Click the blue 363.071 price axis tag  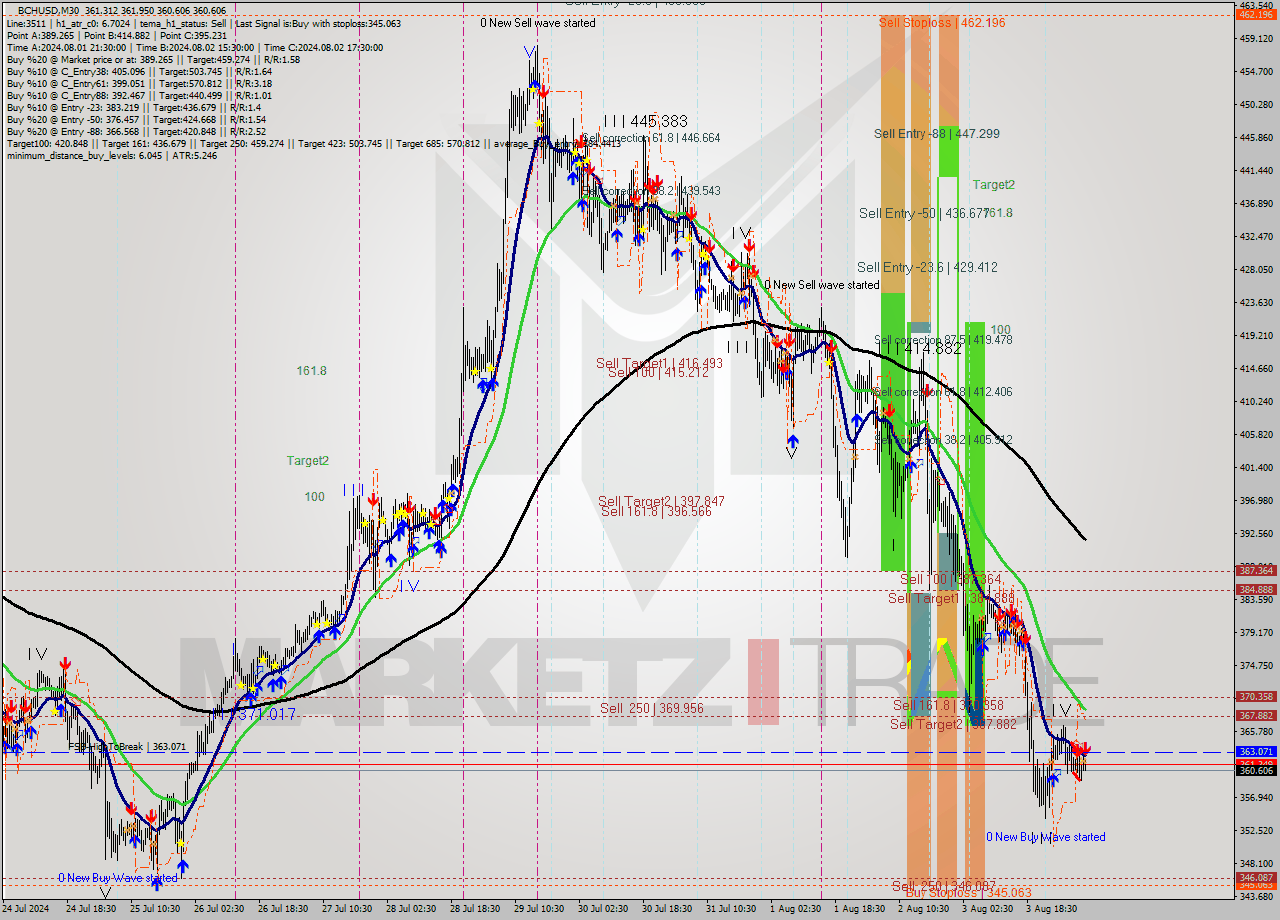pyautogui.click(x=1255, y=751)
